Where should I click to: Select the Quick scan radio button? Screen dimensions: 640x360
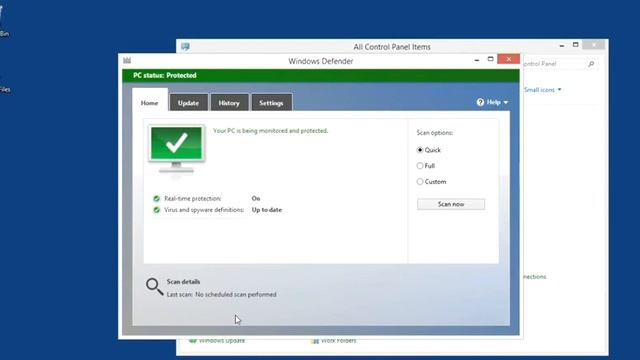click(x=420, y=150)
